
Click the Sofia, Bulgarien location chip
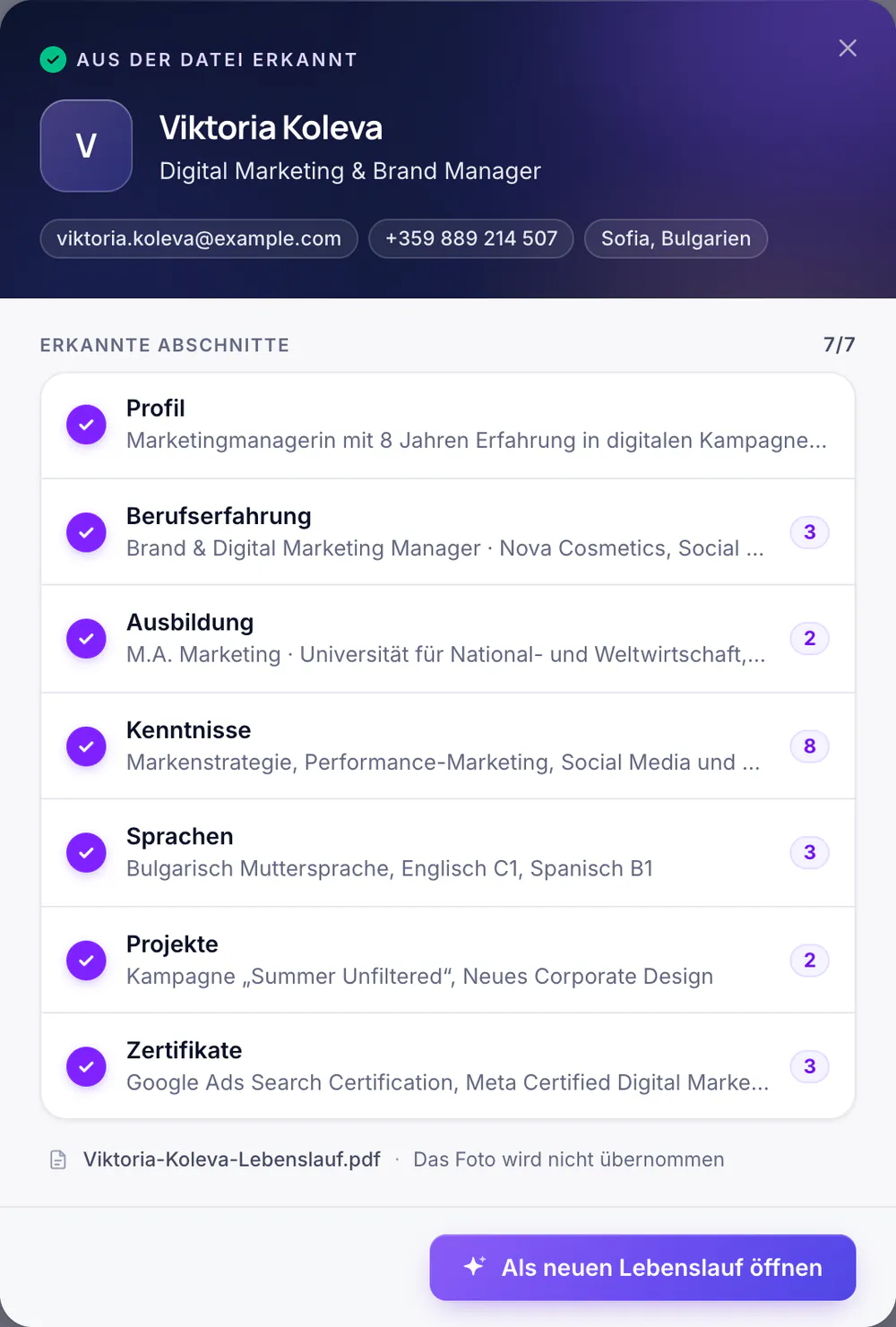tap(676, 238)
